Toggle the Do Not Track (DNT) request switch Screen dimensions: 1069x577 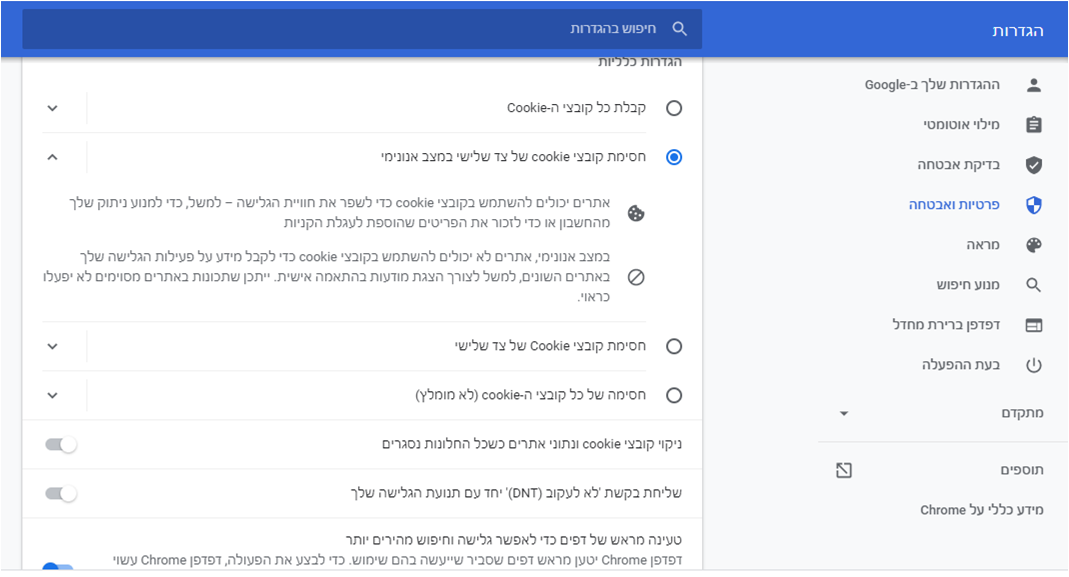(x=61, y=493)
